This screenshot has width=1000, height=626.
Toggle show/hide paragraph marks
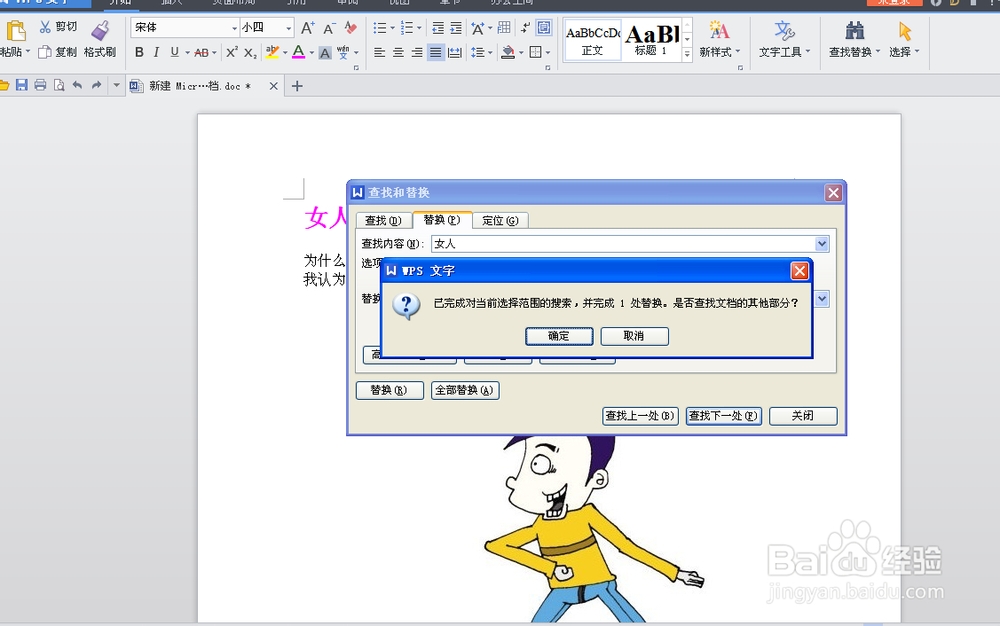(x=525, y=27)
